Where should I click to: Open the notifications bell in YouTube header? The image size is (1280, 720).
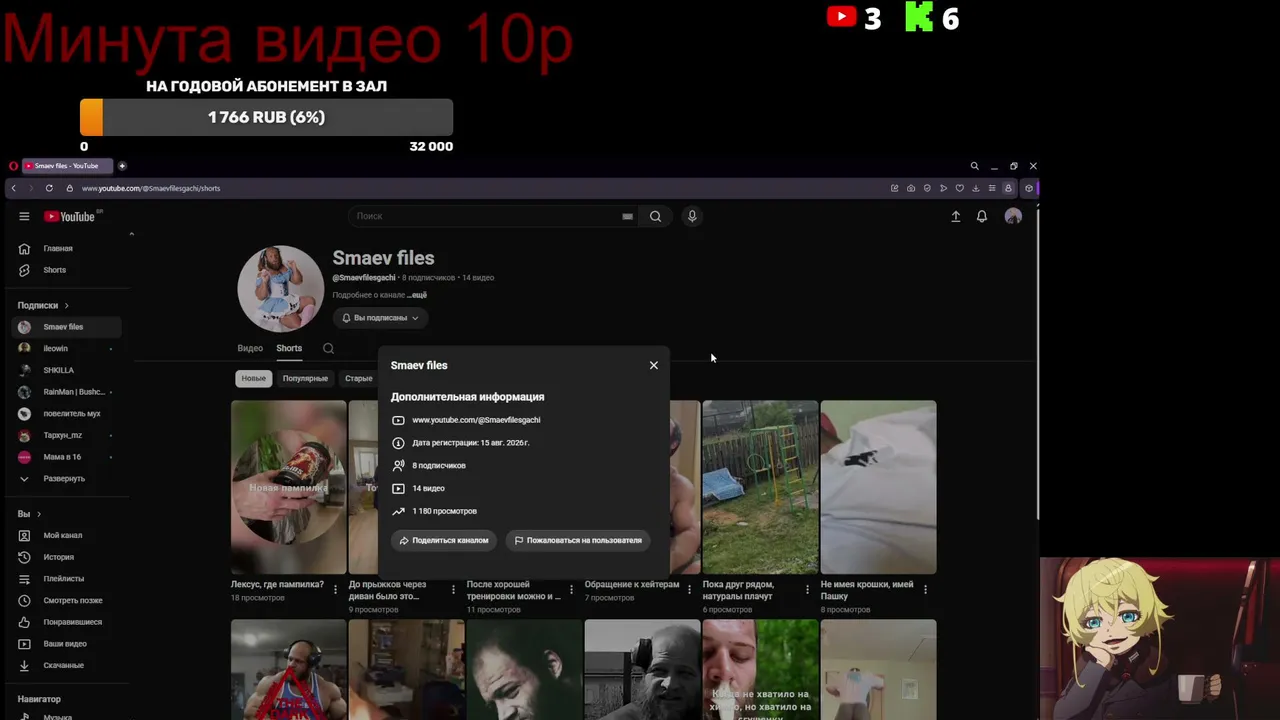tap(982, 216)
